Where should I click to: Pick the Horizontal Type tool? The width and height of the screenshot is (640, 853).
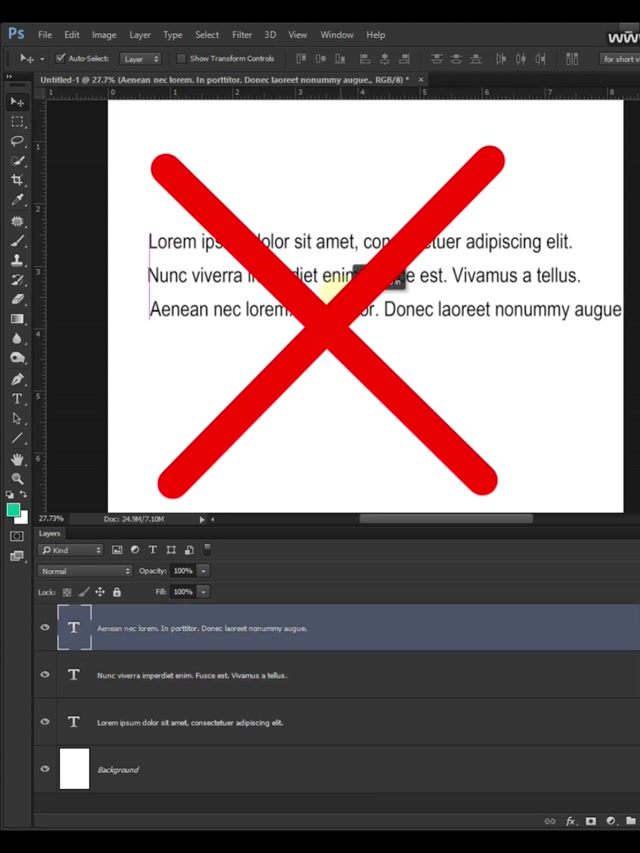click(17, 398)
